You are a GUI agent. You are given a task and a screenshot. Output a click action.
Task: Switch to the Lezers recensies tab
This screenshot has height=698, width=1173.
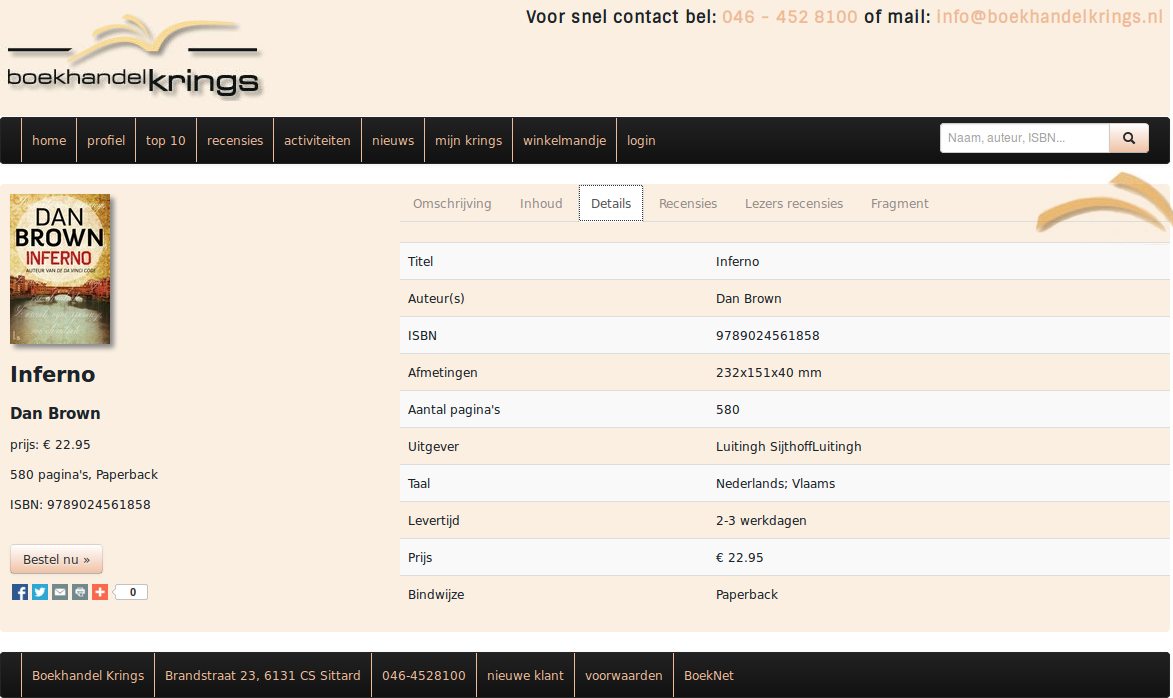pos(794,203)
